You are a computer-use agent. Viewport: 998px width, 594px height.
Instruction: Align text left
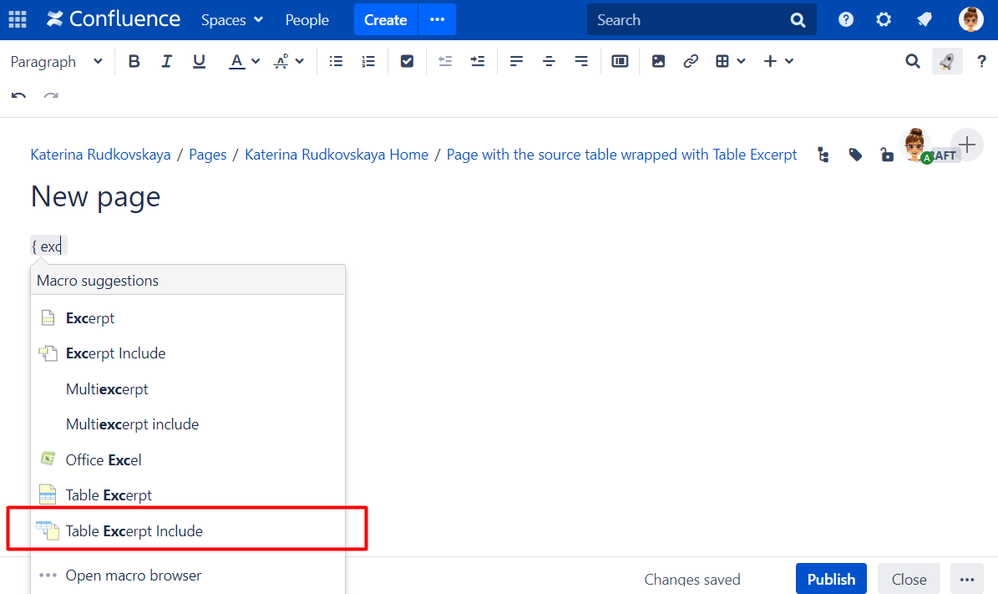pos(516,61)
